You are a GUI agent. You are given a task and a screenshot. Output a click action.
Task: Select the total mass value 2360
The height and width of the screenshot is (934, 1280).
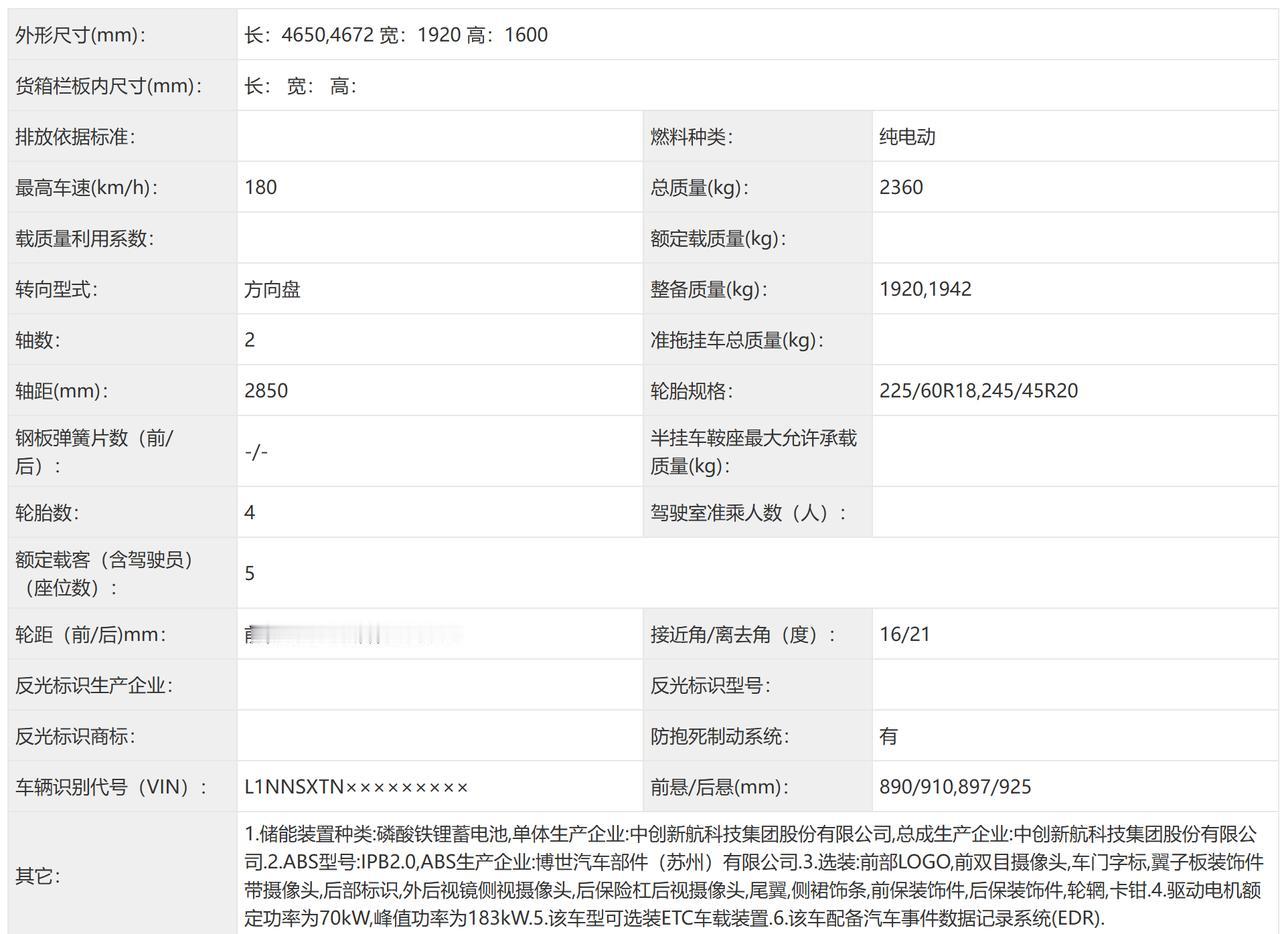tap(901, 187)
